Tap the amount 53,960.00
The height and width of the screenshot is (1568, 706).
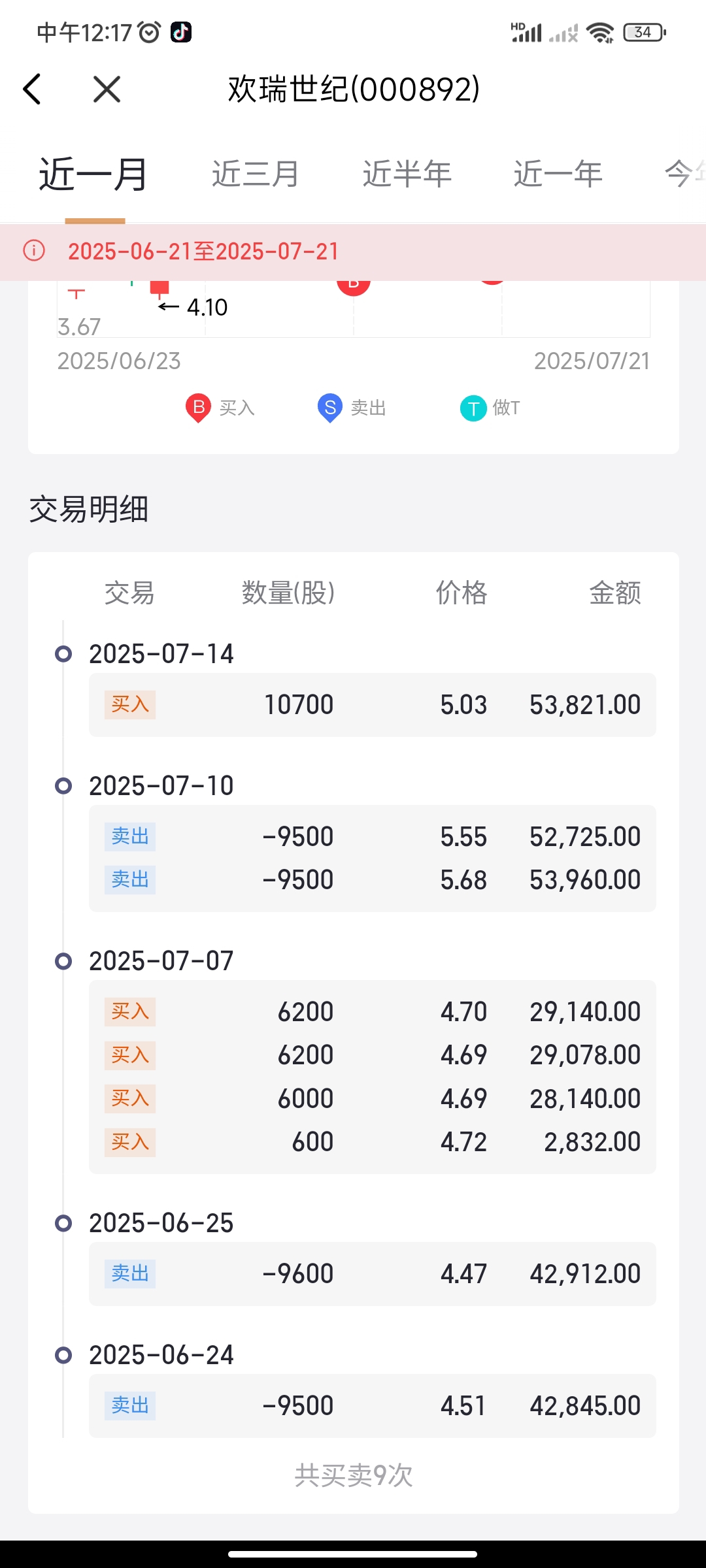tap(585, 880)
